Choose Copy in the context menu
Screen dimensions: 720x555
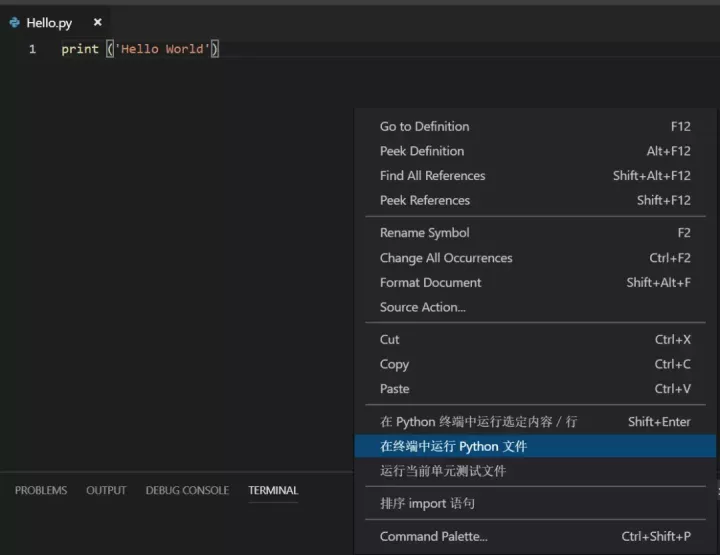(394, 365)
